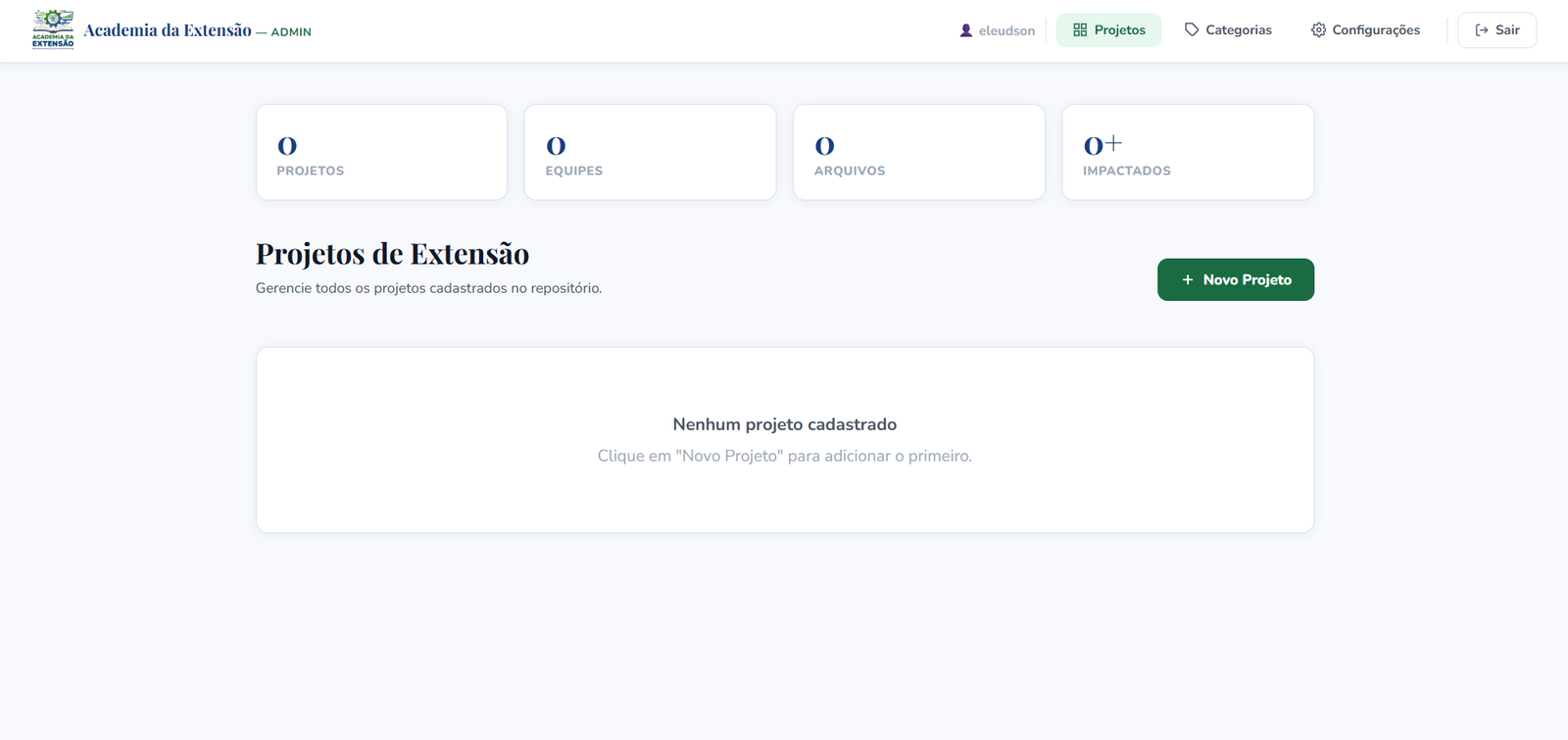Screen dimensions: 1568x740
Task: Click the grid icon in Projetos tab
Action: (x=1080, y=30)
